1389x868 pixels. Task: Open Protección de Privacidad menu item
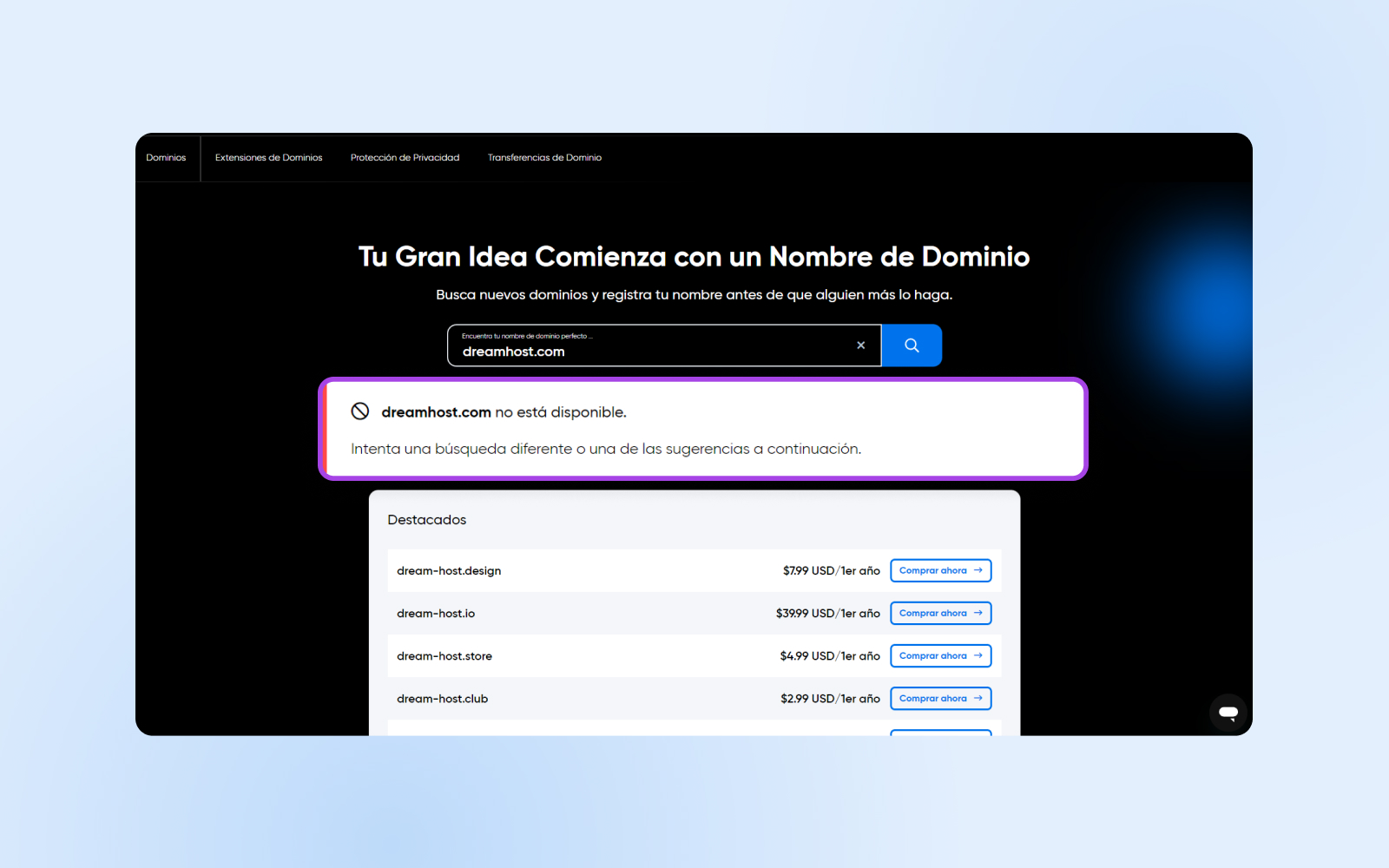(405, 158)
